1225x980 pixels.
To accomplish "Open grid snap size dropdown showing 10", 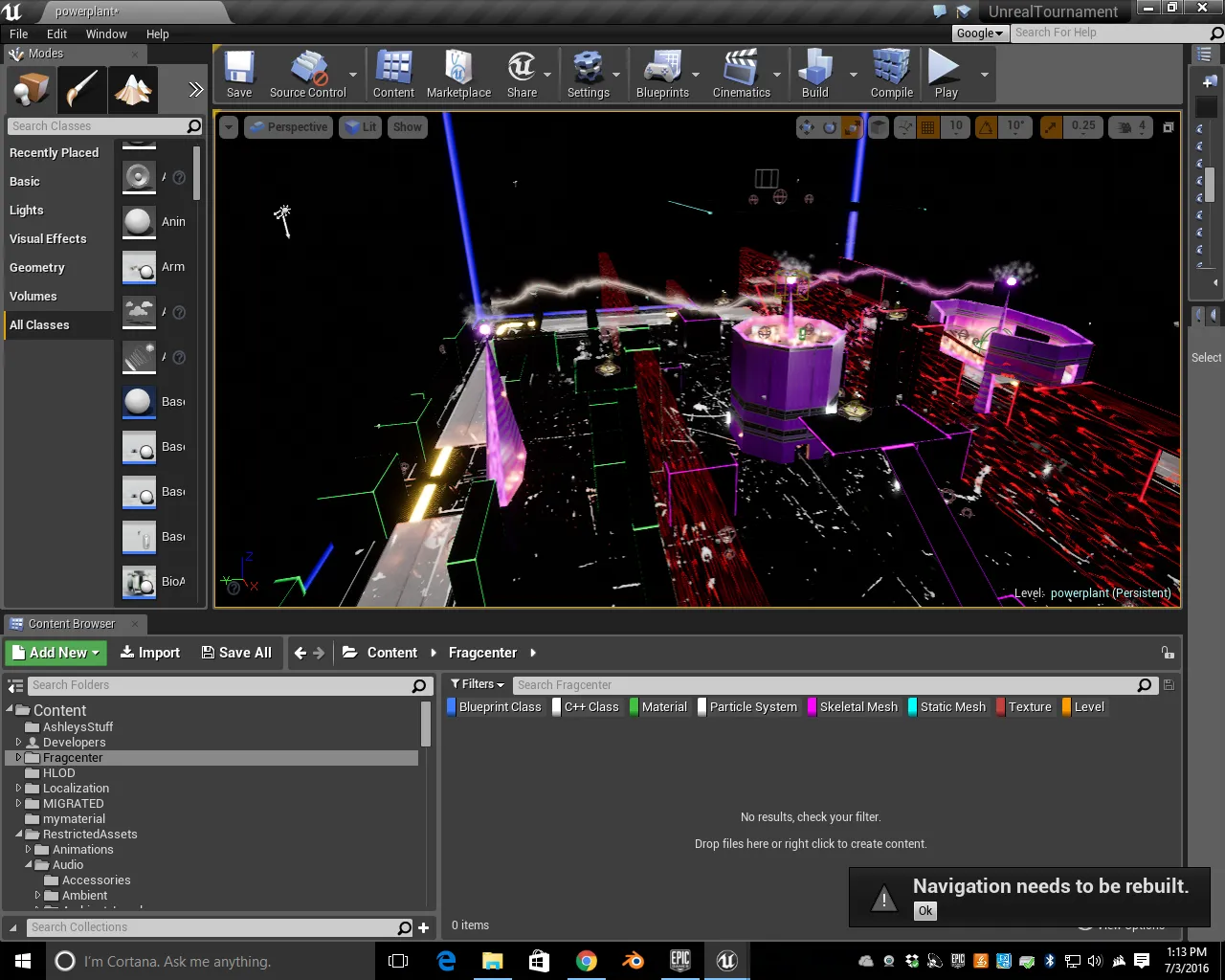I will pyautogui.click(x=956, y=126).
